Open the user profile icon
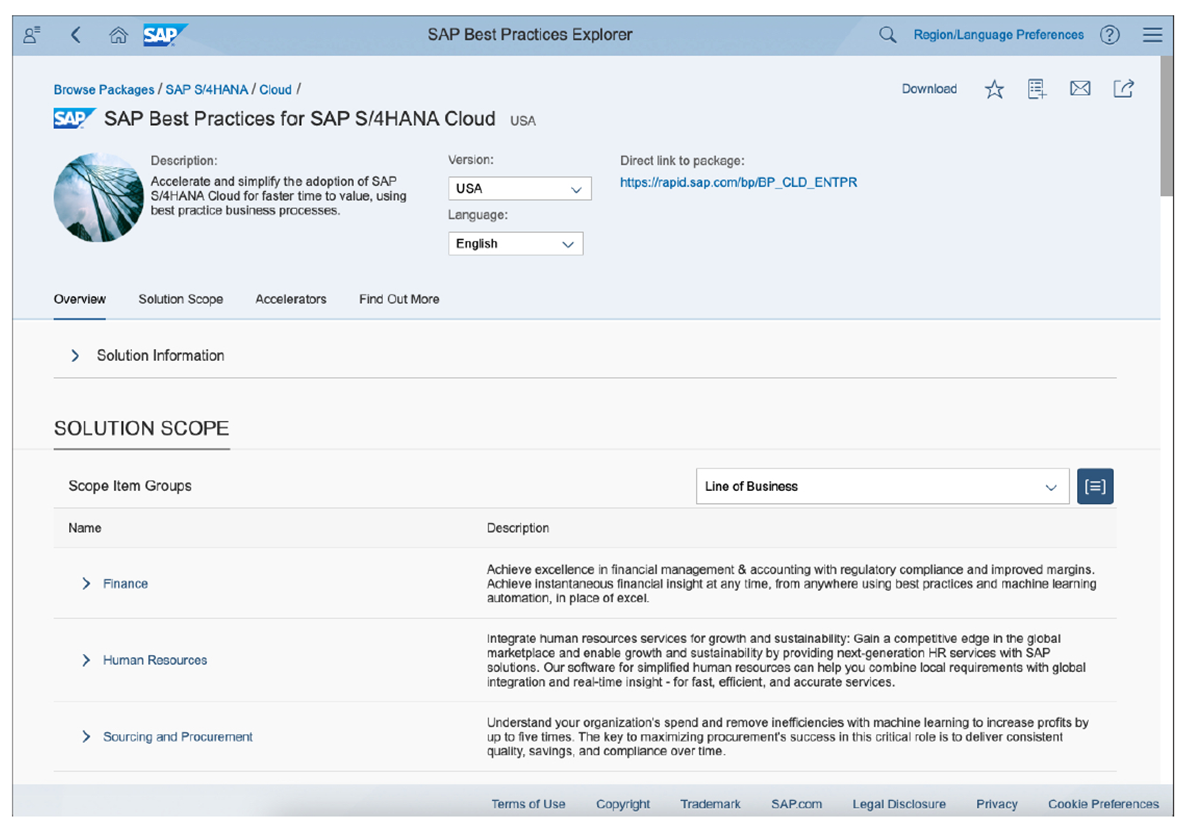Viewport: 1188px width, 830px height. [x=31, y=34]
